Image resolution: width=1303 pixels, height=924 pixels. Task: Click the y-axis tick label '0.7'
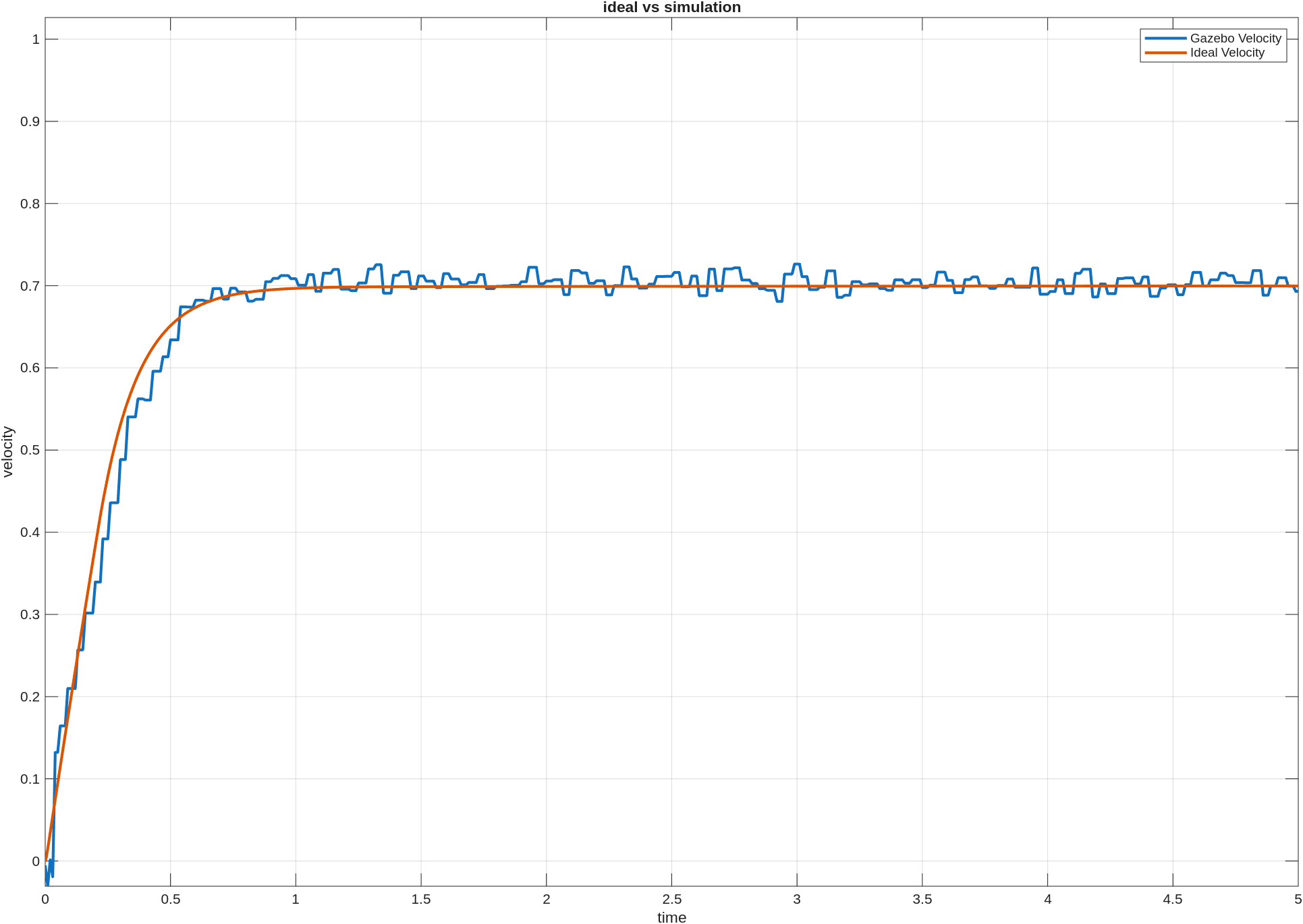tap(30, 286)
